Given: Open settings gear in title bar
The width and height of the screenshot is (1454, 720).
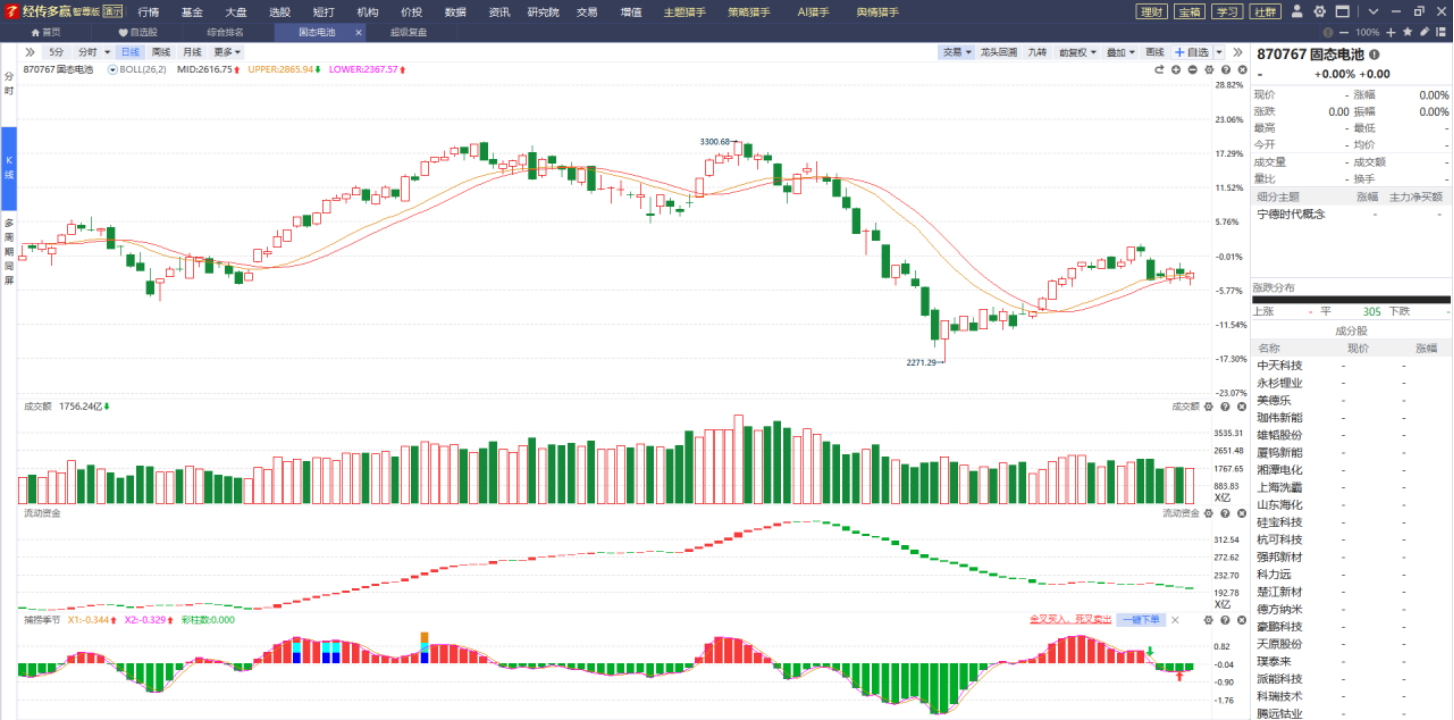Looking at the screenshot, I should coord(1319,11).
